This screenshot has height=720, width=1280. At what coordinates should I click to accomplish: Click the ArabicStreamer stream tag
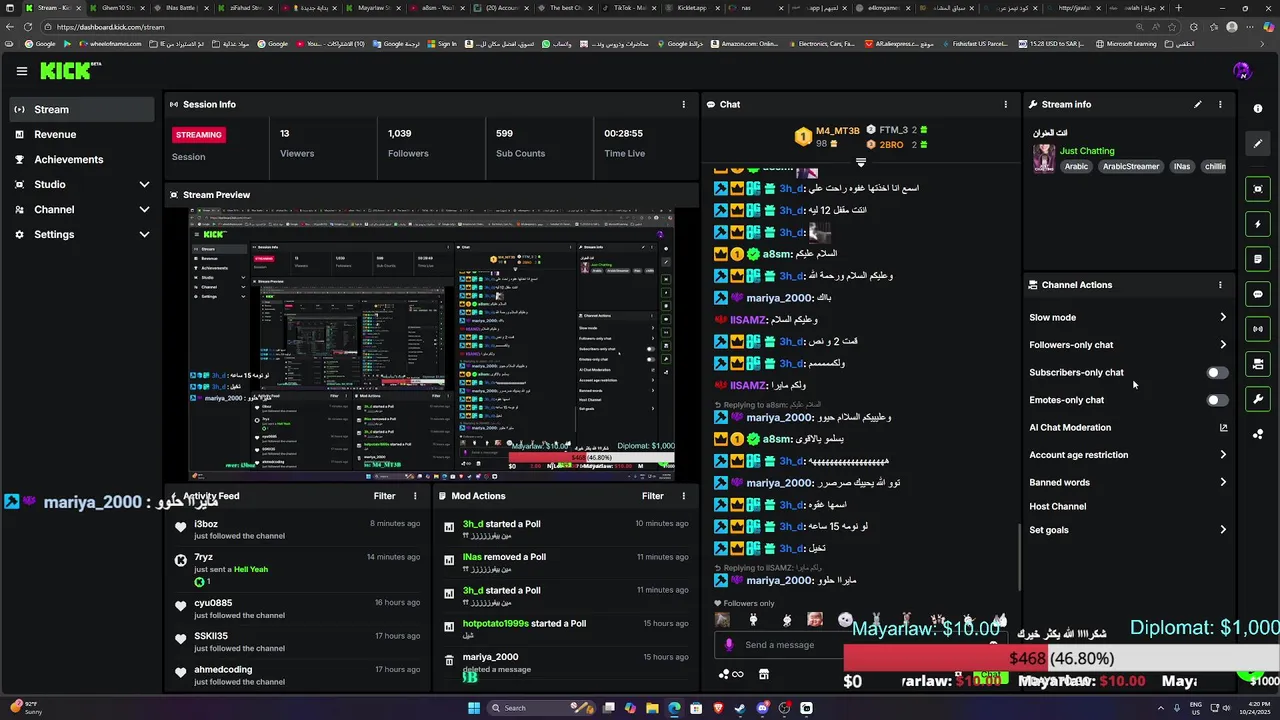[x=1131, y=167]
